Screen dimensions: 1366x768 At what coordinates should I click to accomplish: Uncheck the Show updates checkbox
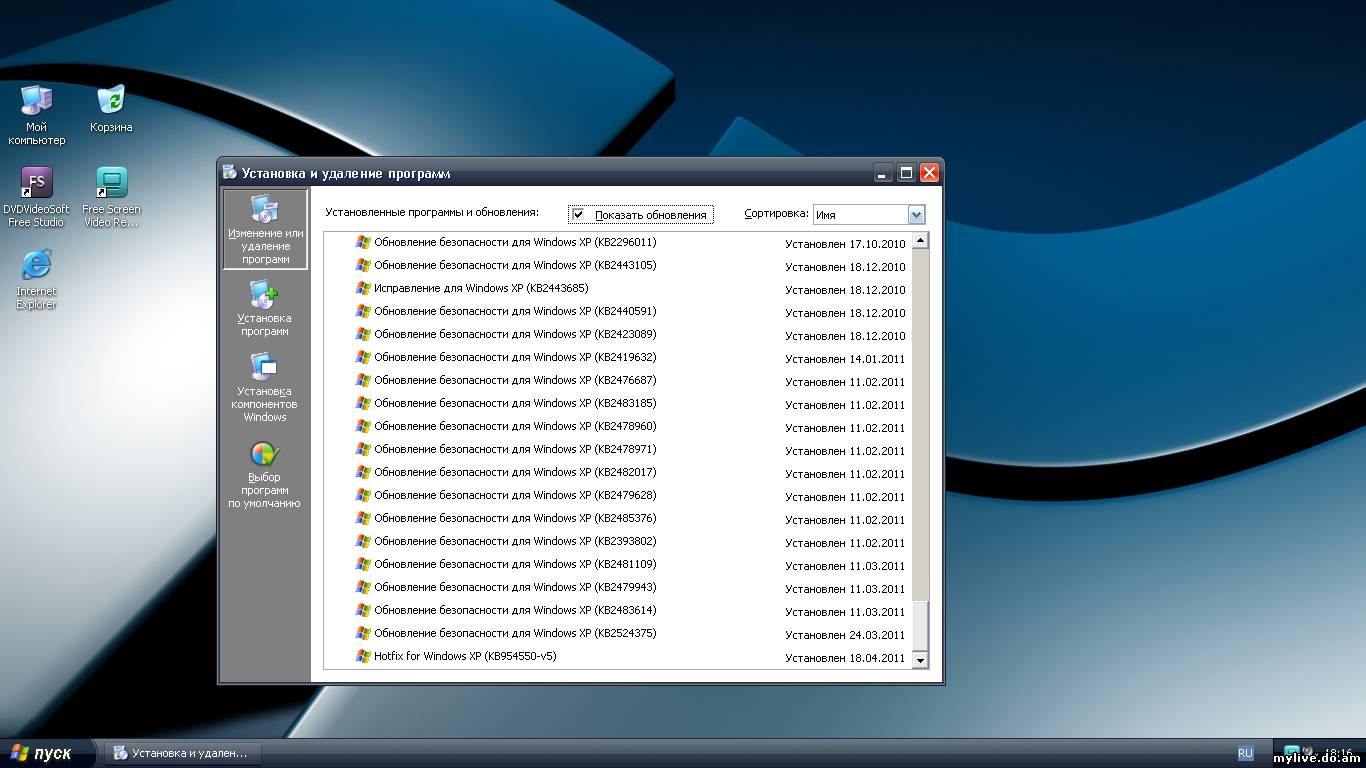point(578,214)
